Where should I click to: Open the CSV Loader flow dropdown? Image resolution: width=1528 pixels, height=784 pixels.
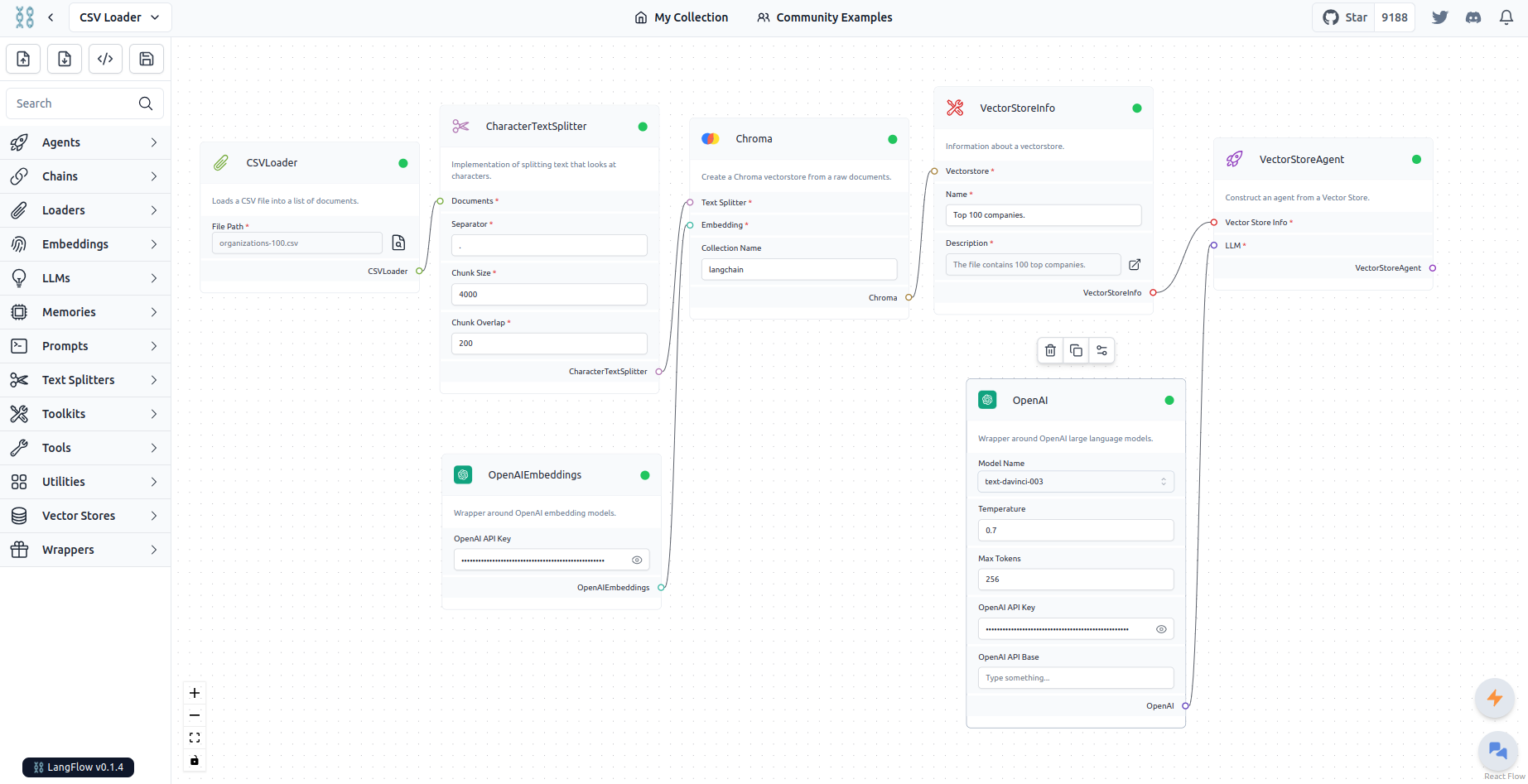[x=120, y=17]
